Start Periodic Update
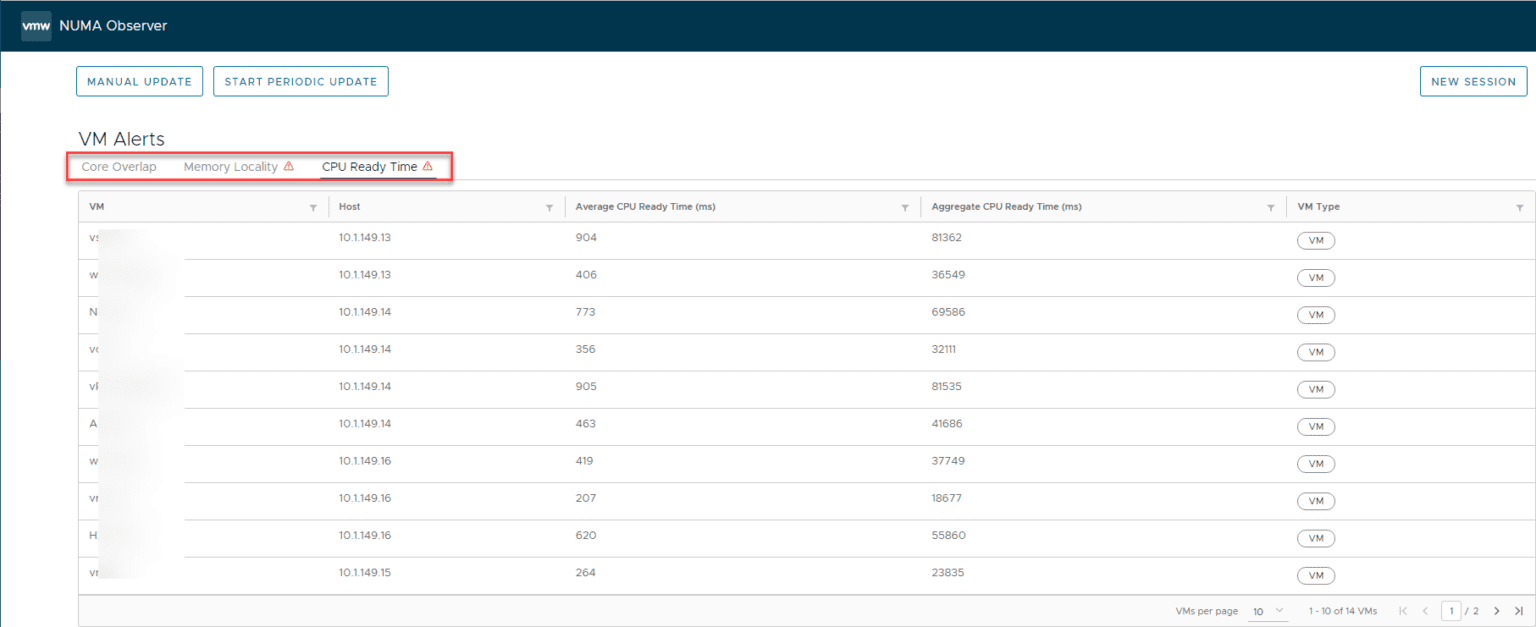 (x=300, y=81)
